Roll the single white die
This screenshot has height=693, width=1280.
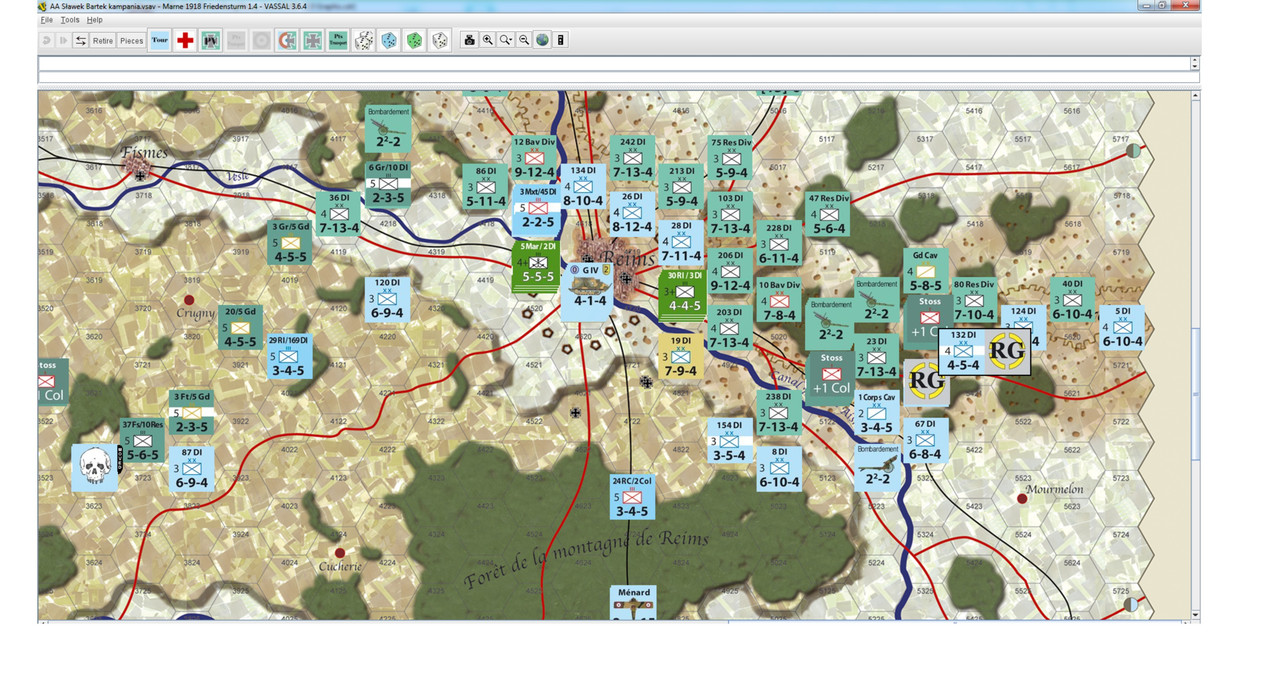point(440,40)
